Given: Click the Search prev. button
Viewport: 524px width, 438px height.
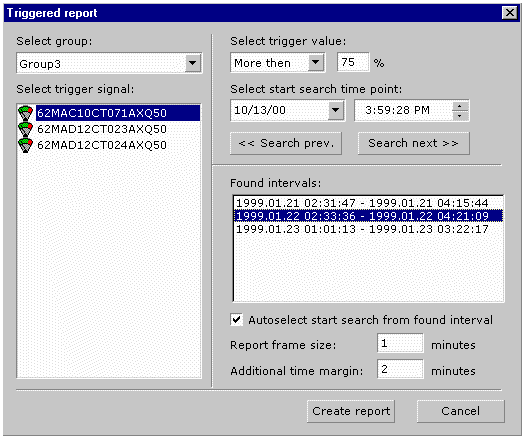Looking at the screenshot, I should [x=286, y=143].
